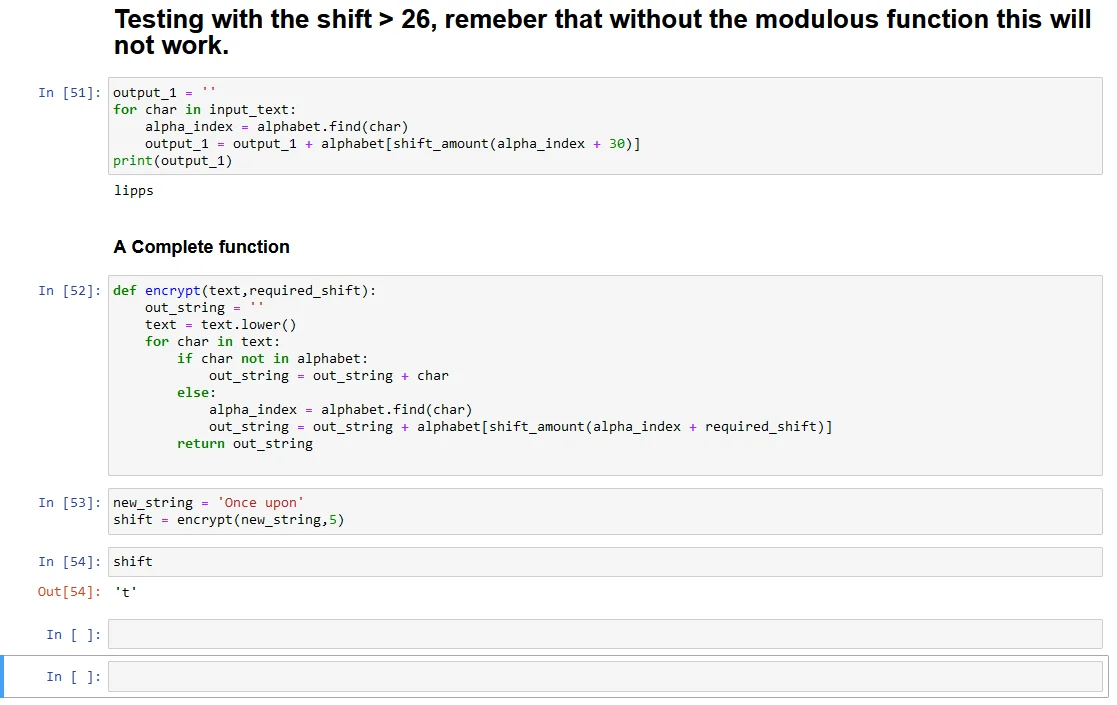Select the In [53] prompt label

click(69, 503)
